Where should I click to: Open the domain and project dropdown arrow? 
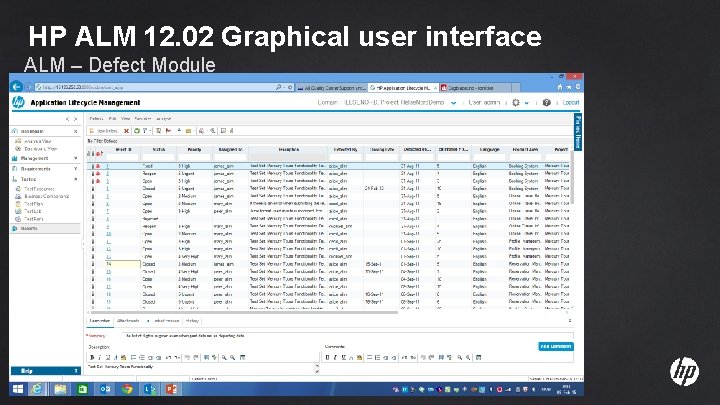pyautogui.click(x=454, y=103)
